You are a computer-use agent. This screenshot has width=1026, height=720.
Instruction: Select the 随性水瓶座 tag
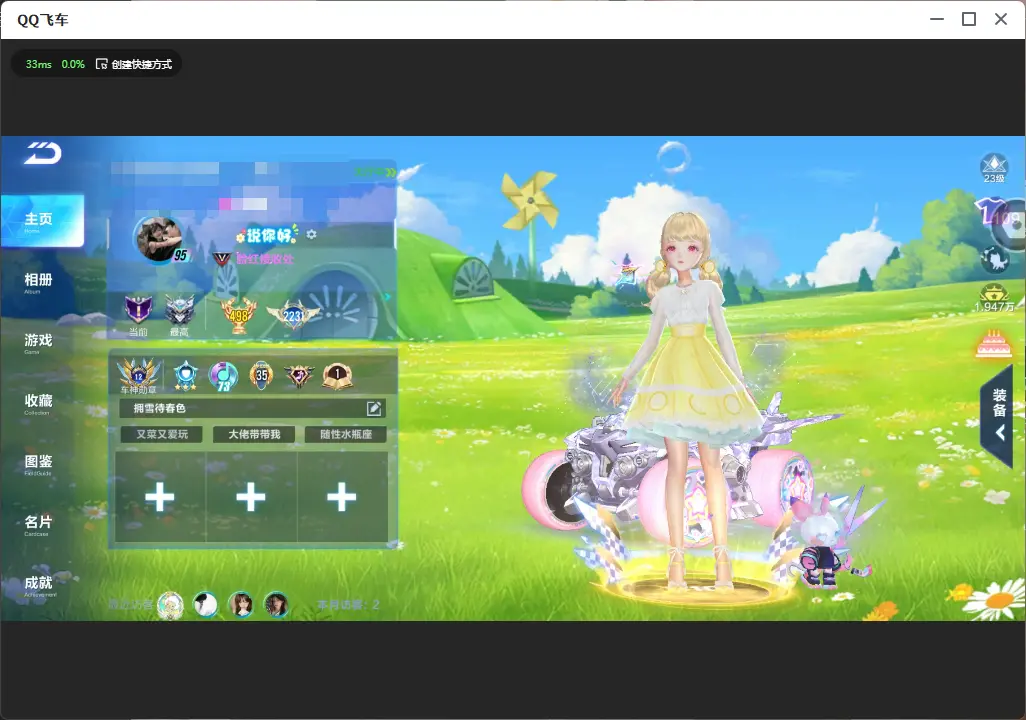click(x=345, y=434)
